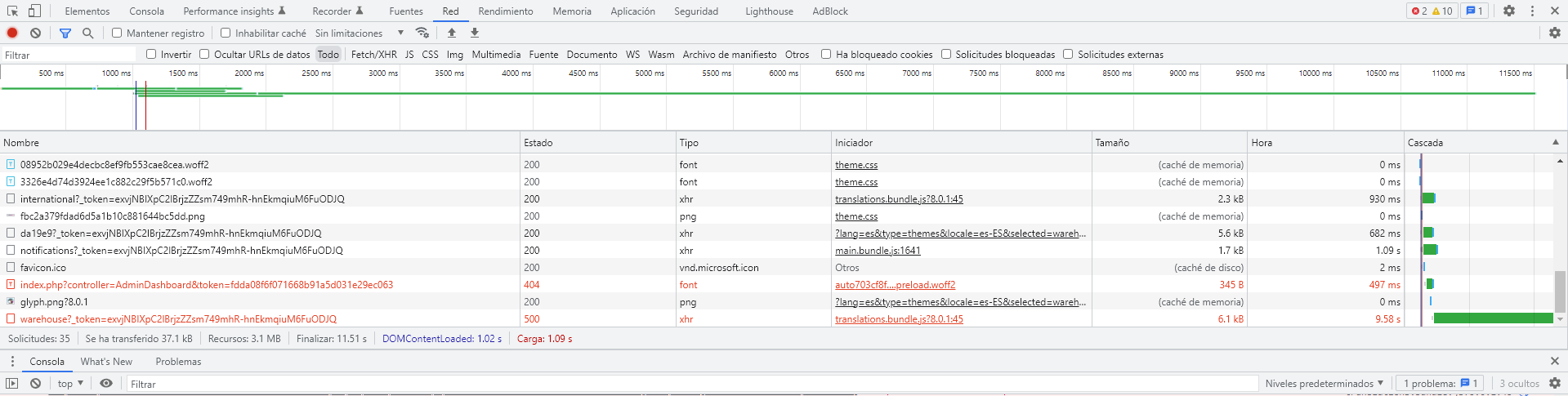Activate the inspect element picker icon
Viewport: 1568px width, 396px height.
(13, 11)
